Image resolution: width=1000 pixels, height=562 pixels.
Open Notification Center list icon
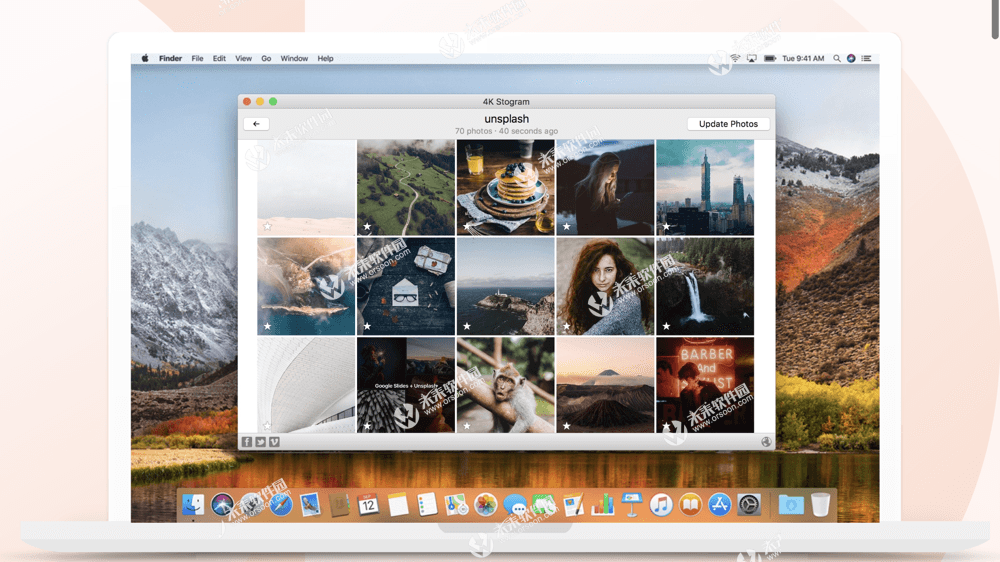coord(866,58)
